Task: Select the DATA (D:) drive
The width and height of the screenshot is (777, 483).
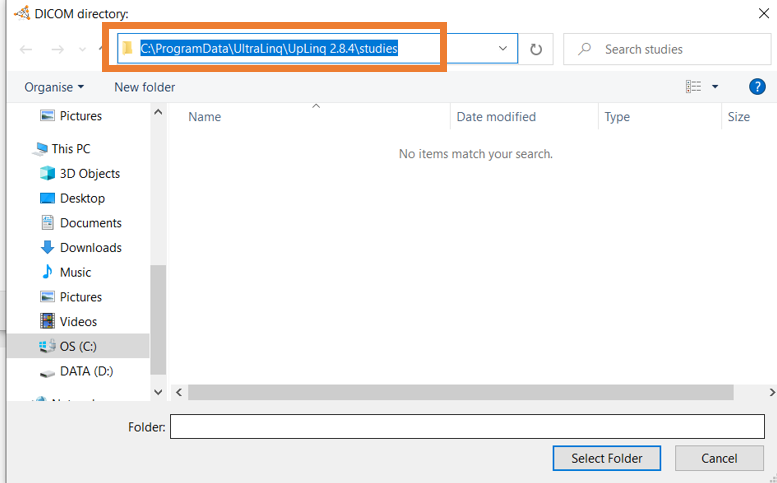Action: click(76, 372)
